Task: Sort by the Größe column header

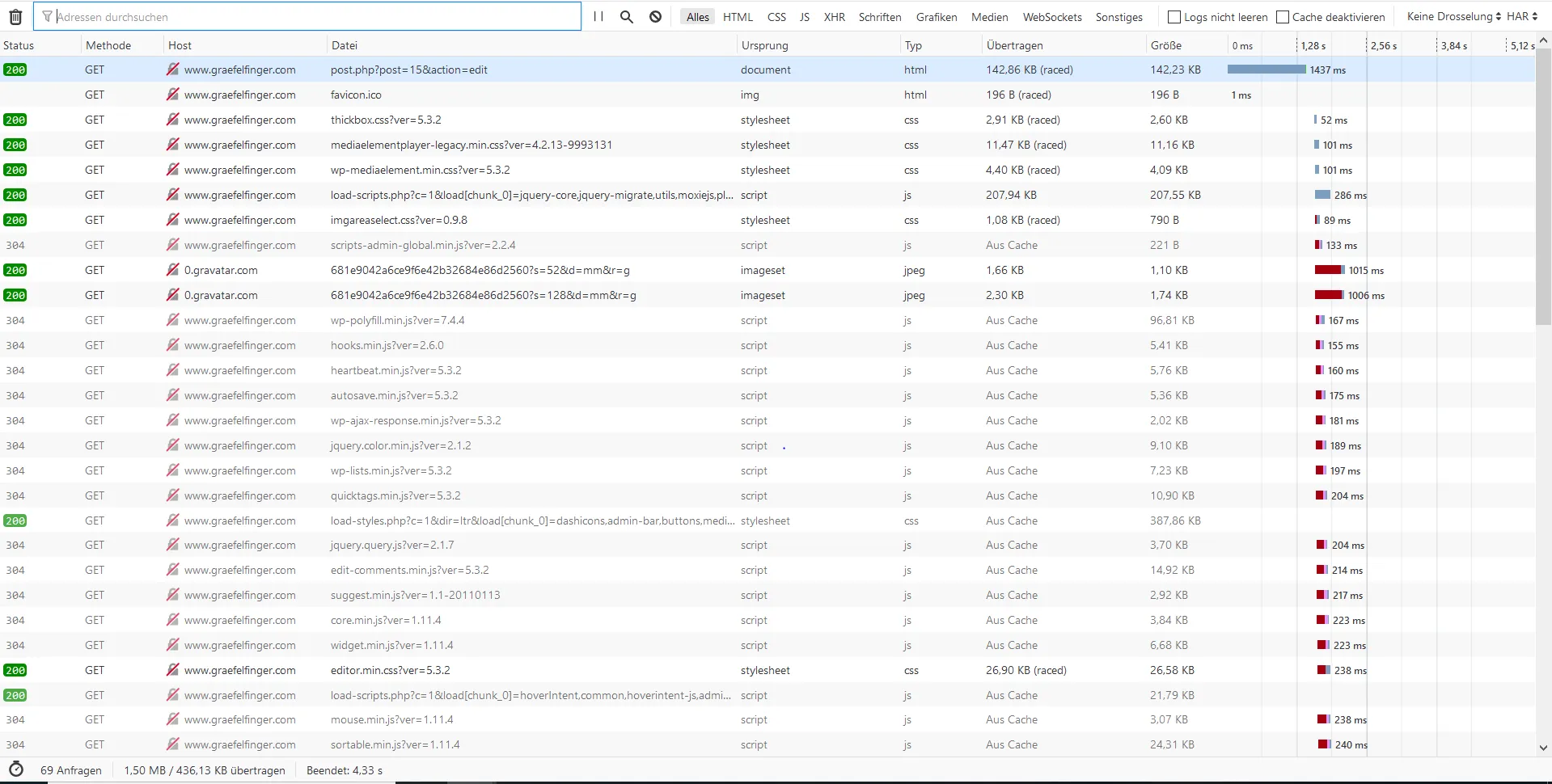Action: [x=1186, y=45]
